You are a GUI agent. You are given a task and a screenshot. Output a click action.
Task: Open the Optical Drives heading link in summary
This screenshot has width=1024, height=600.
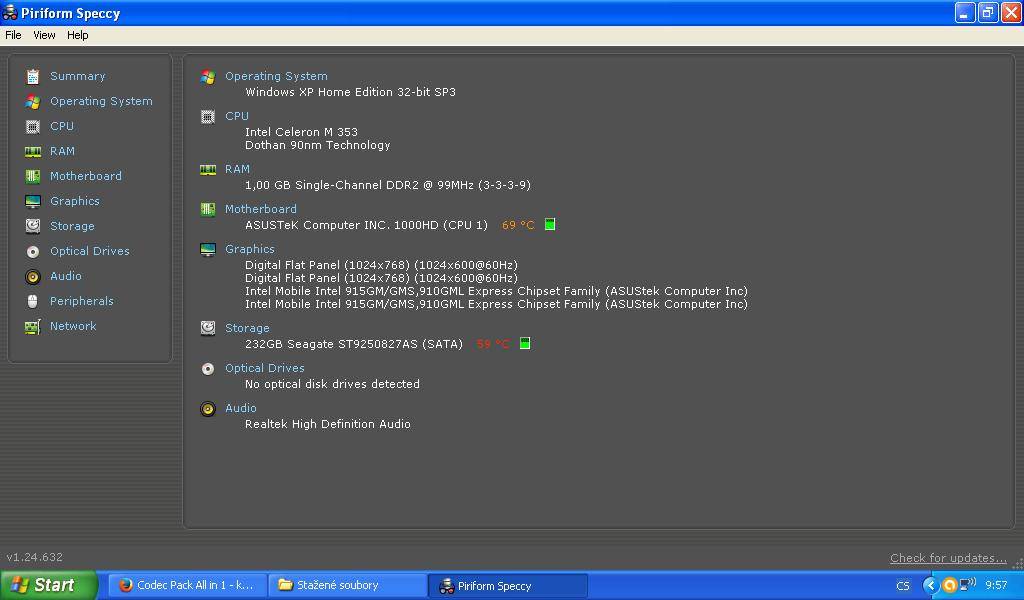tap(264, 368)
